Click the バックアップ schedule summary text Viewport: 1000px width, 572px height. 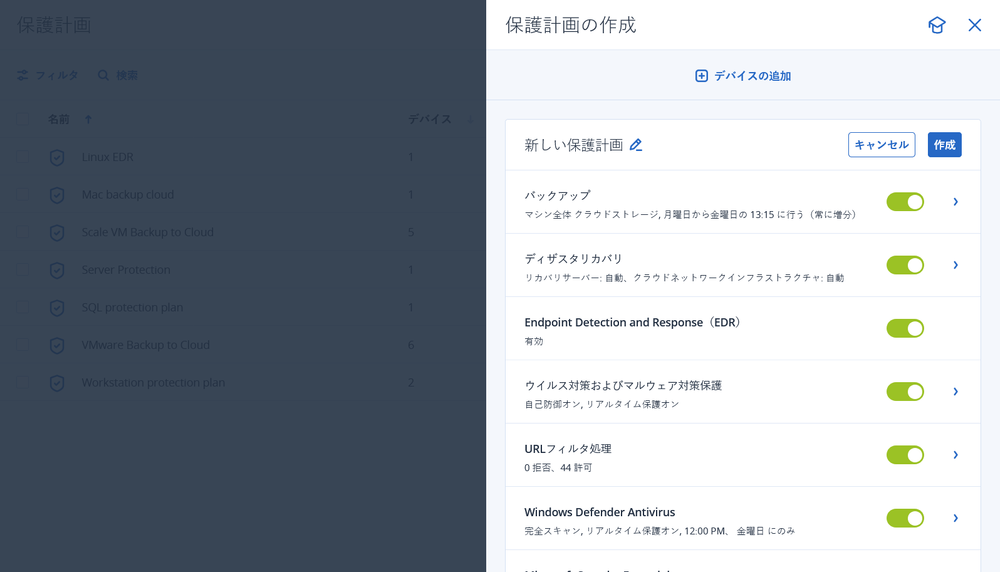690,215
